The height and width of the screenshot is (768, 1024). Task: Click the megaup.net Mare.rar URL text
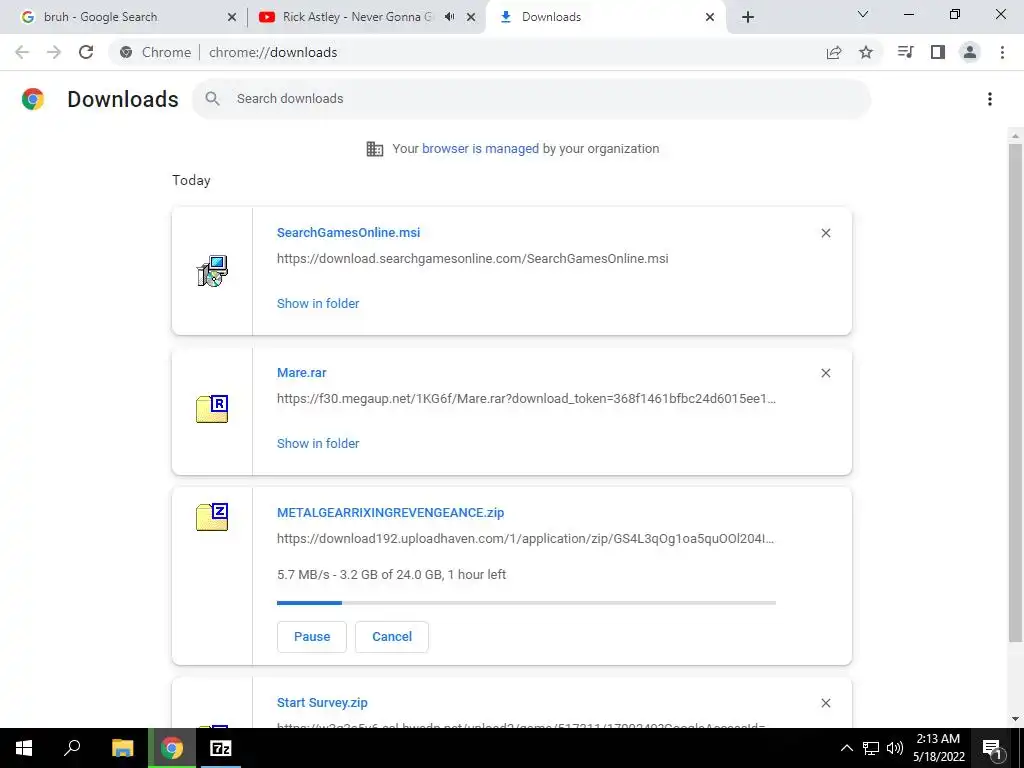[526, 398]
